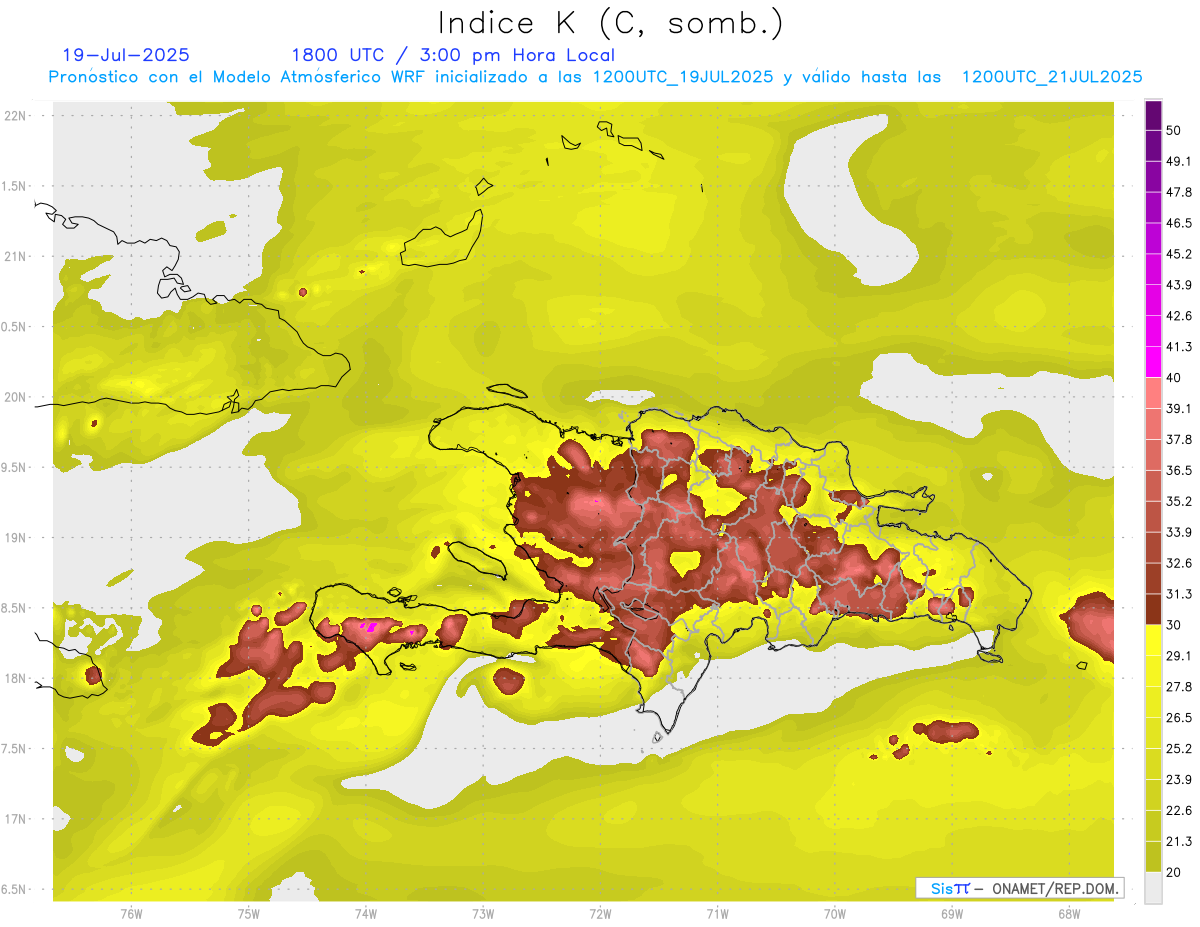Choose the gray swatch below 20 in the legend
Image resolution: width=1200 pixels, height=927 pixels.
pyautogui.click(x=1153, y=887)
